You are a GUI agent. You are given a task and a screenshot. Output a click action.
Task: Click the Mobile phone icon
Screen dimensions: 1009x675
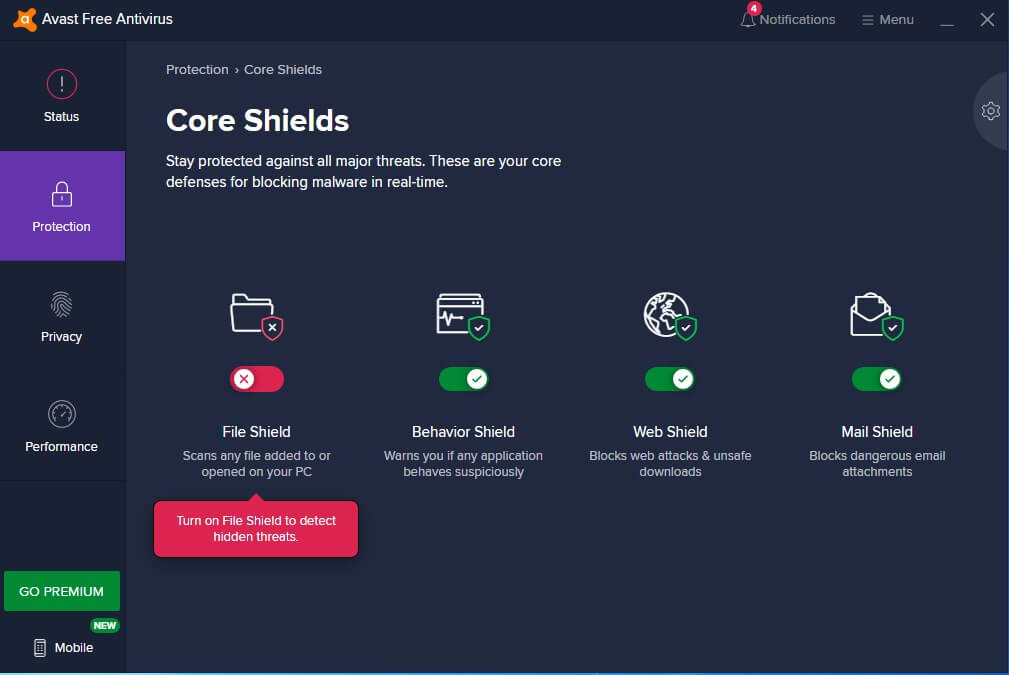(x=40, y=647)
